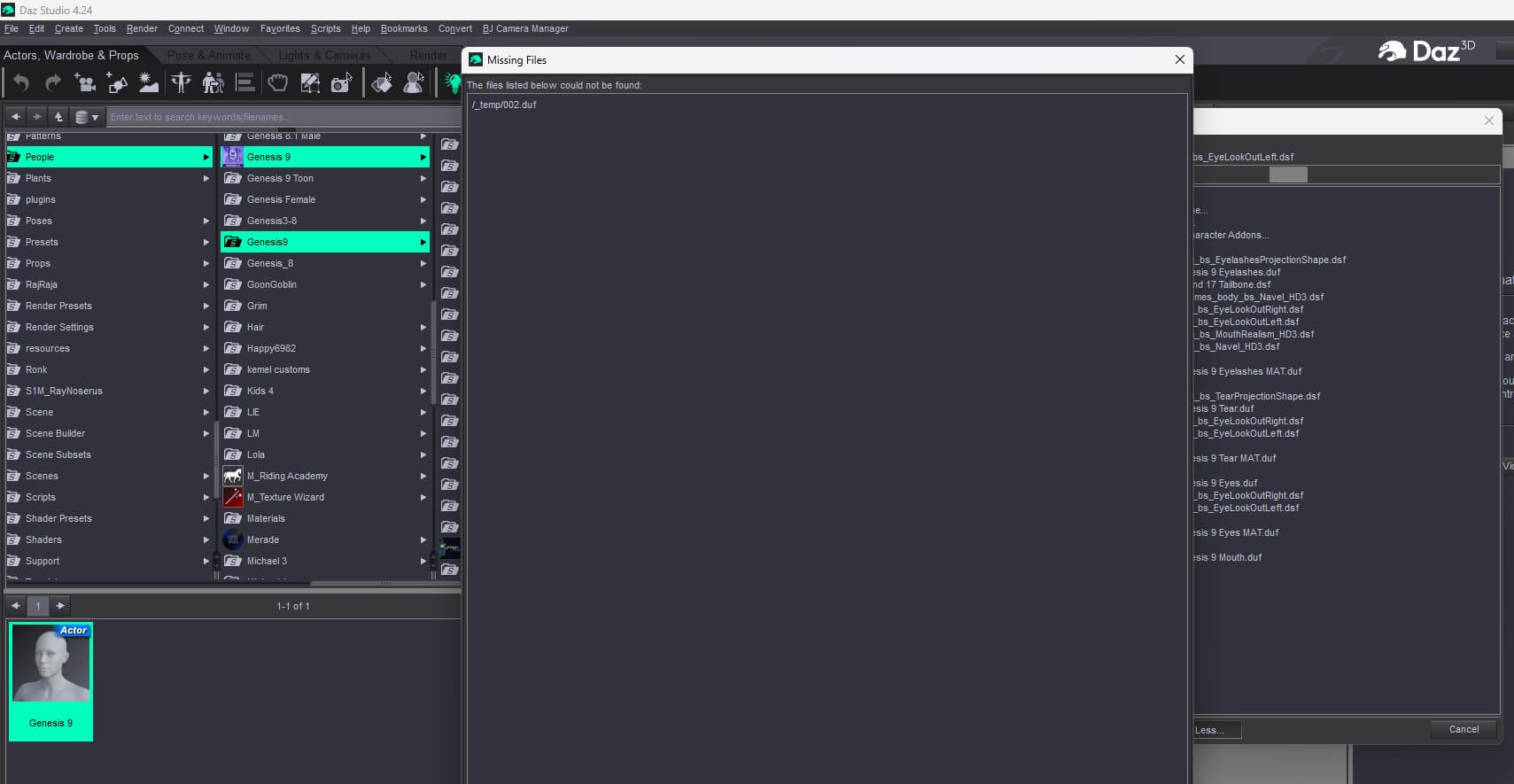Screen dimensions: 1514x784
Task: Switch to the Pose & Animate tab
Action: 209,55
